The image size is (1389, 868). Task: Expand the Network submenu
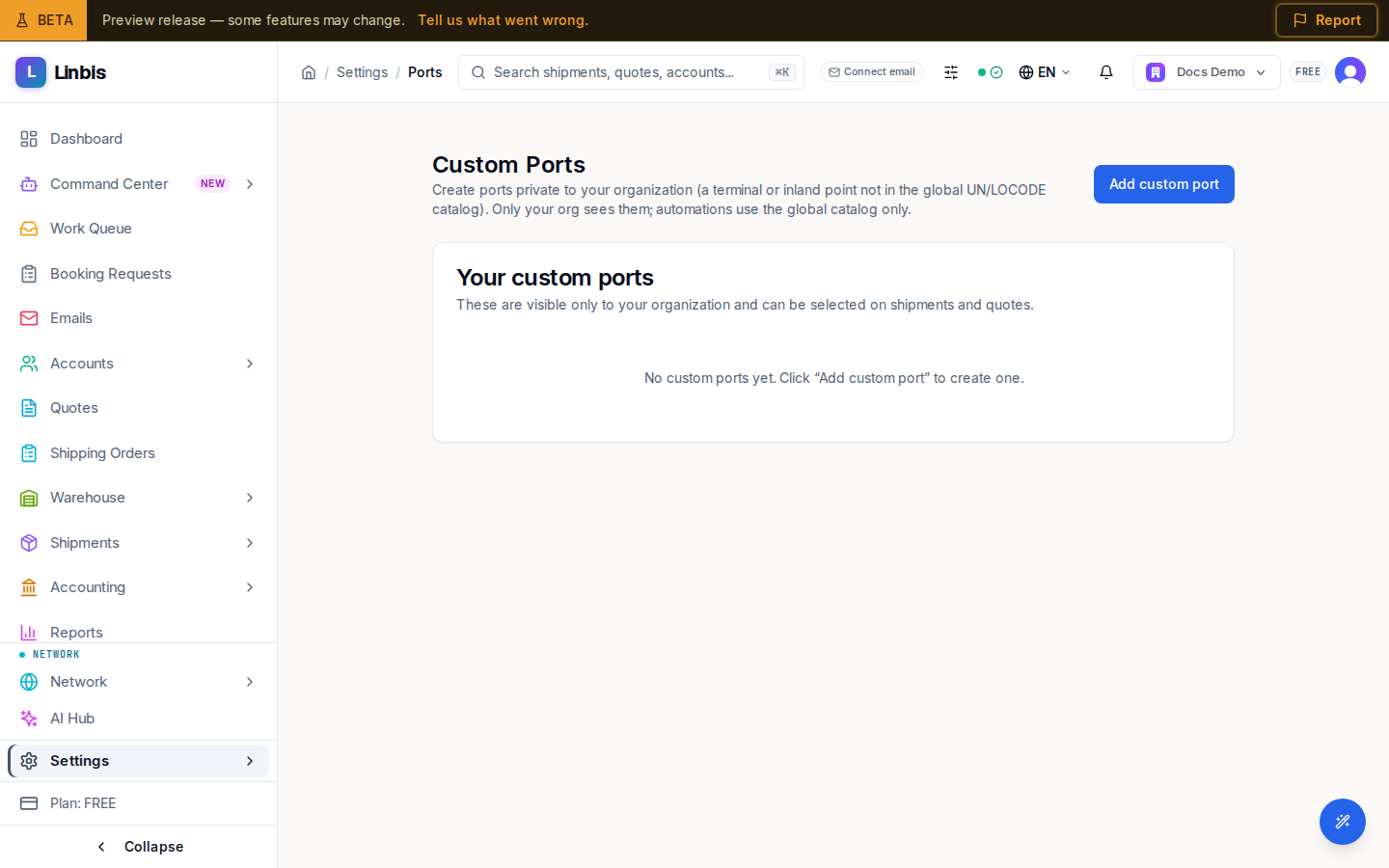(x=250, y=682)
